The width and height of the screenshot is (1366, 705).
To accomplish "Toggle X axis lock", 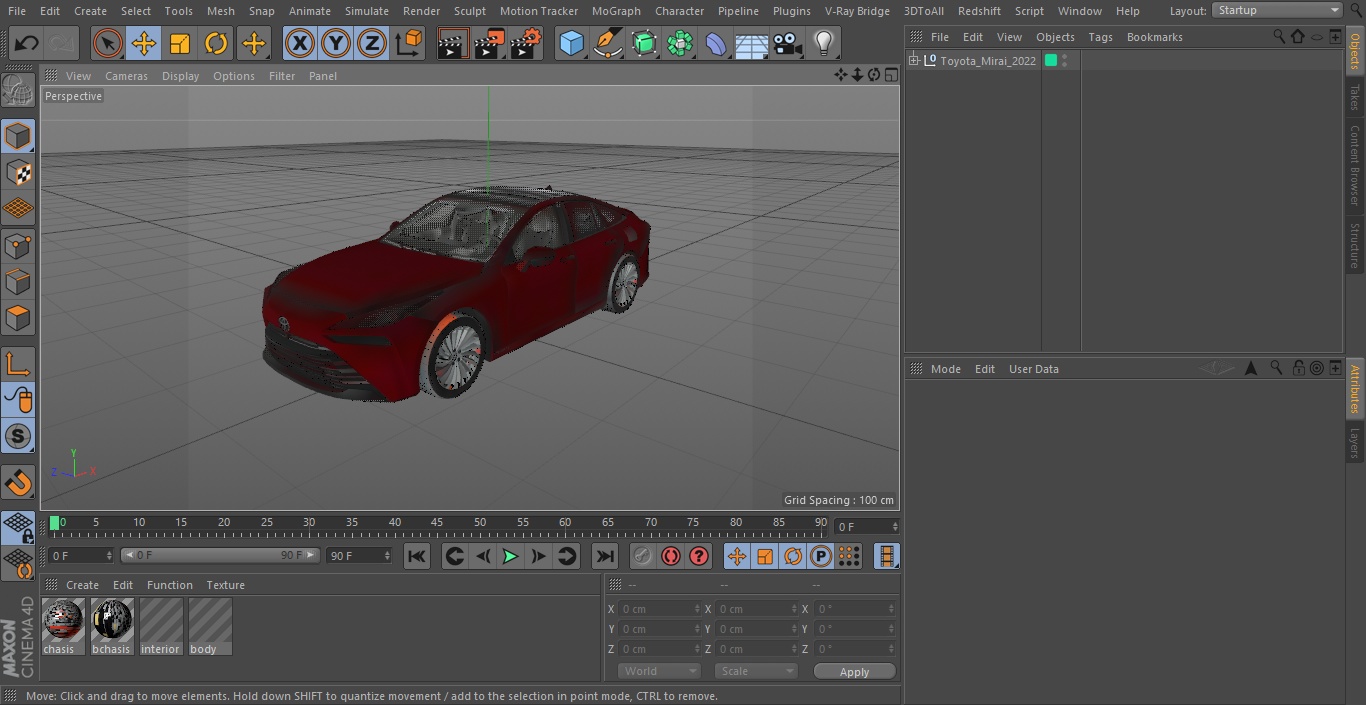I will [x=299, y=43].
